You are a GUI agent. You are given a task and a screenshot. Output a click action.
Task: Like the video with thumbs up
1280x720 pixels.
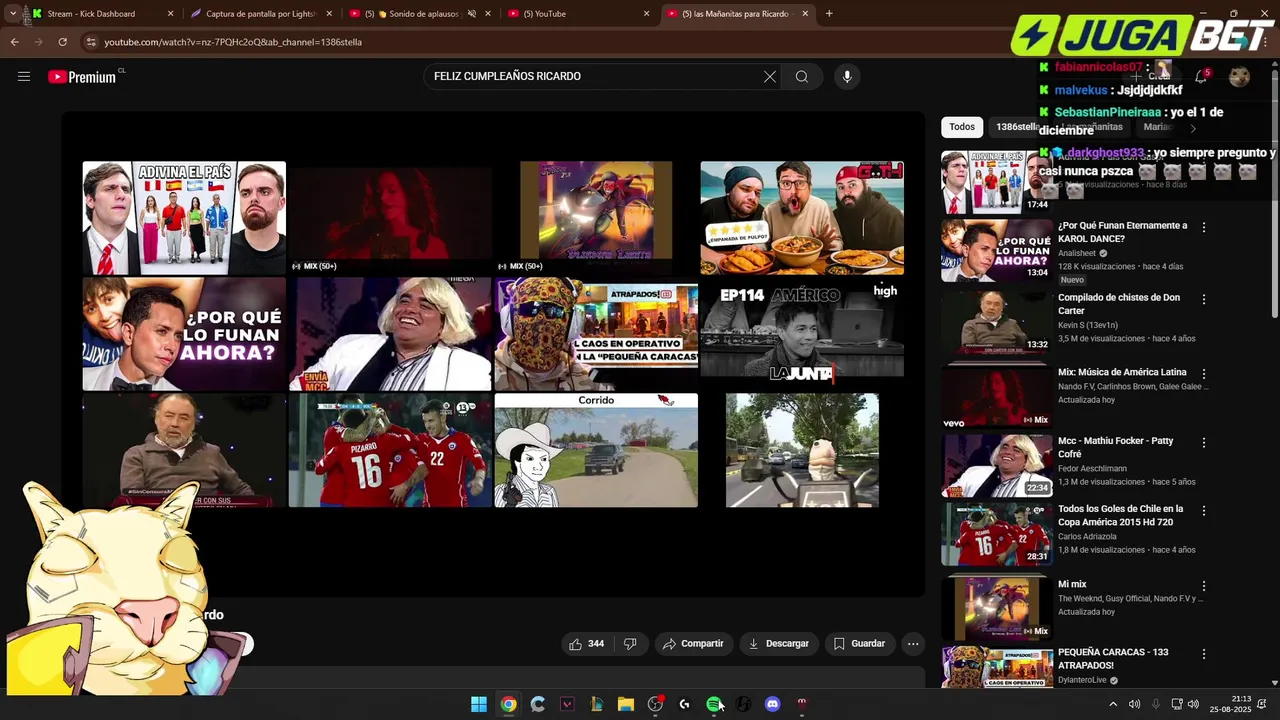pos(576,644)
